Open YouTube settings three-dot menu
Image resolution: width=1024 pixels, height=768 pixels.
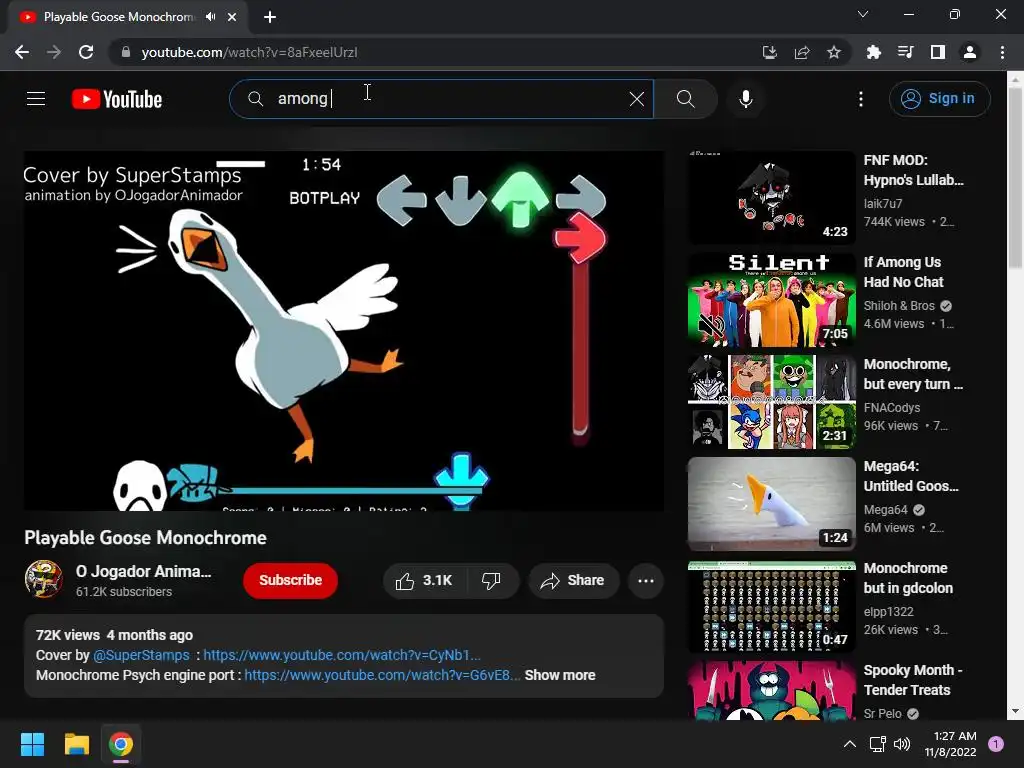pos(861,99)
